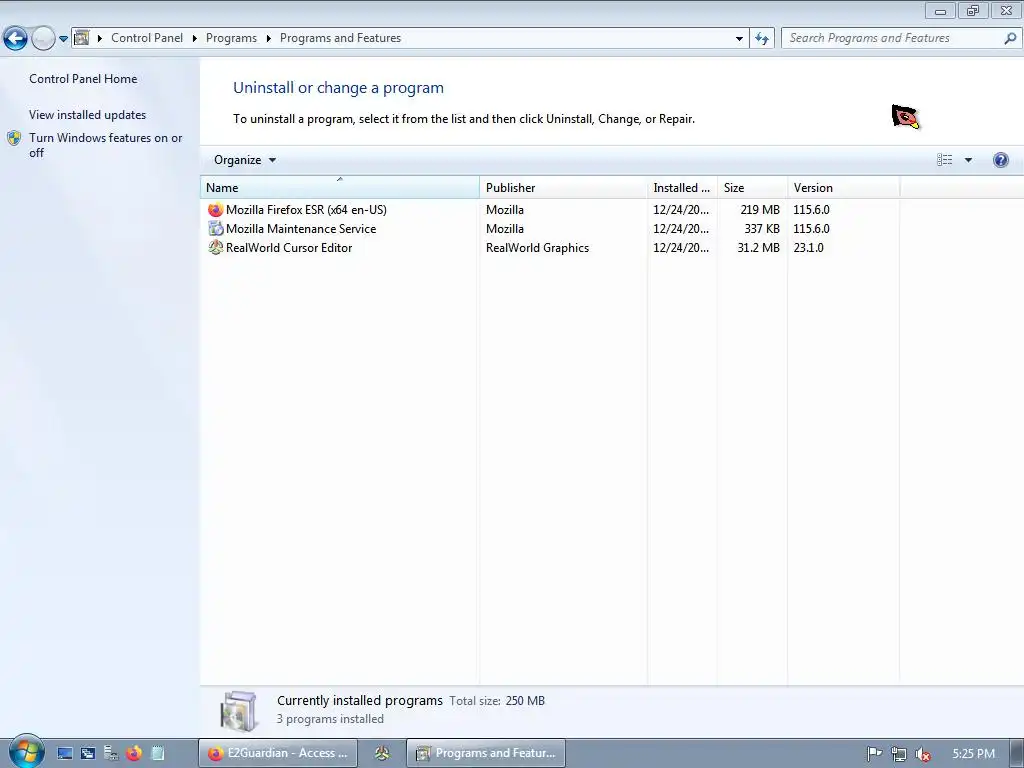This screenshot has height=768, width=1024.
Task: Expand arrow after Control Panel breadcrumb
Action: (195, 39)
